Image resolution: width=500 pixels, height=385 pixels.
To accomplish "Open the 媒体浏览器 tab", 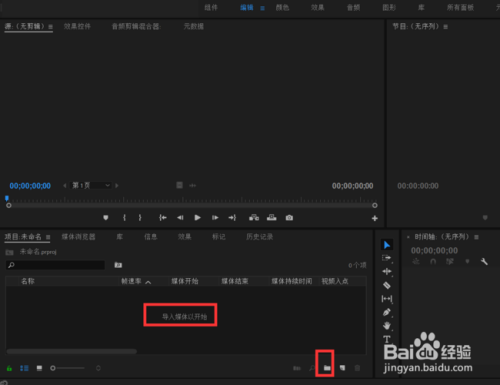I will pos(78,237).
